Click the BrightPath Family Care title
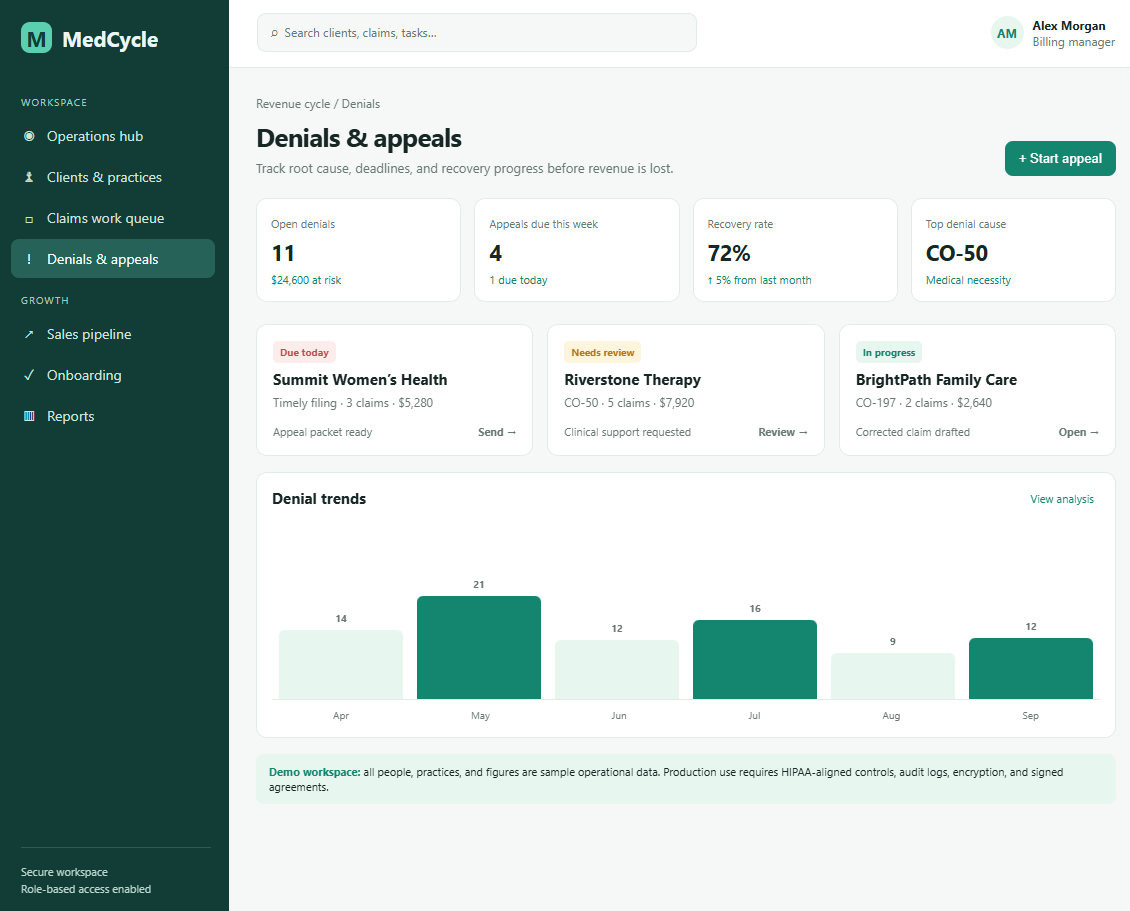Viewport: 1130px width, 911px height. [x=936, y=380]
